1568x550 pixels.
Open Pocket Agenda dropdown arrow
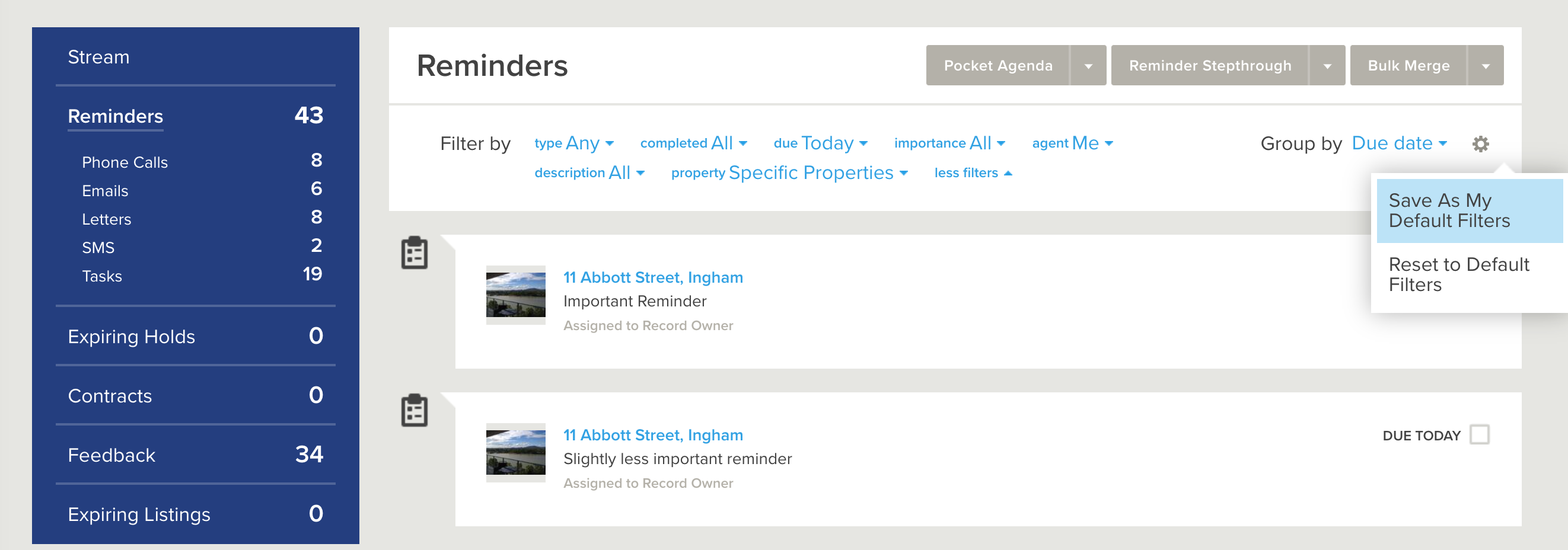(1088, 66)
